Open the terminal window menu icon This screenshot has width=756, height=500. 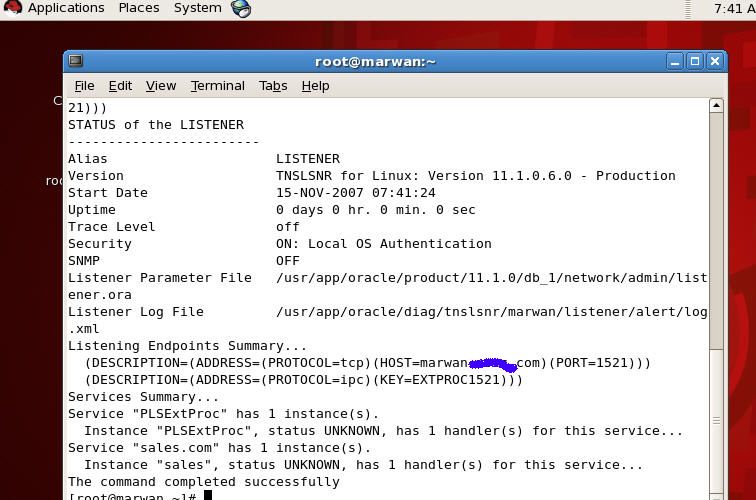pos(76,61)
